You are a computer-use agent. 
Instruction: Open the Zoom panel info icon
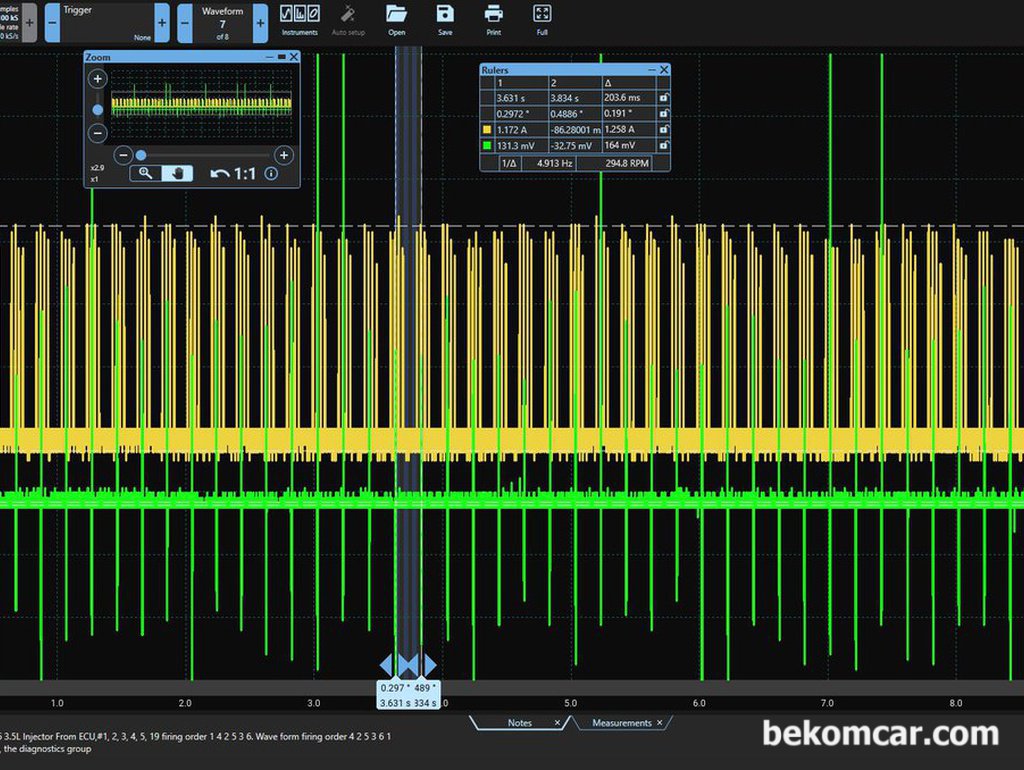click(x=271, y=173)
